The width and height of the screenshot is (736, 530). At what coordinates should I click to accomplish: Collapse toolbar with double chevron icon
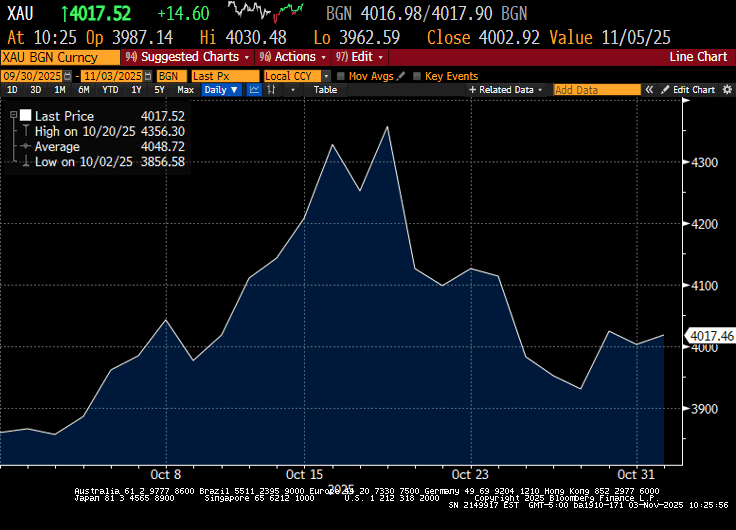click(x=649, y=90)
